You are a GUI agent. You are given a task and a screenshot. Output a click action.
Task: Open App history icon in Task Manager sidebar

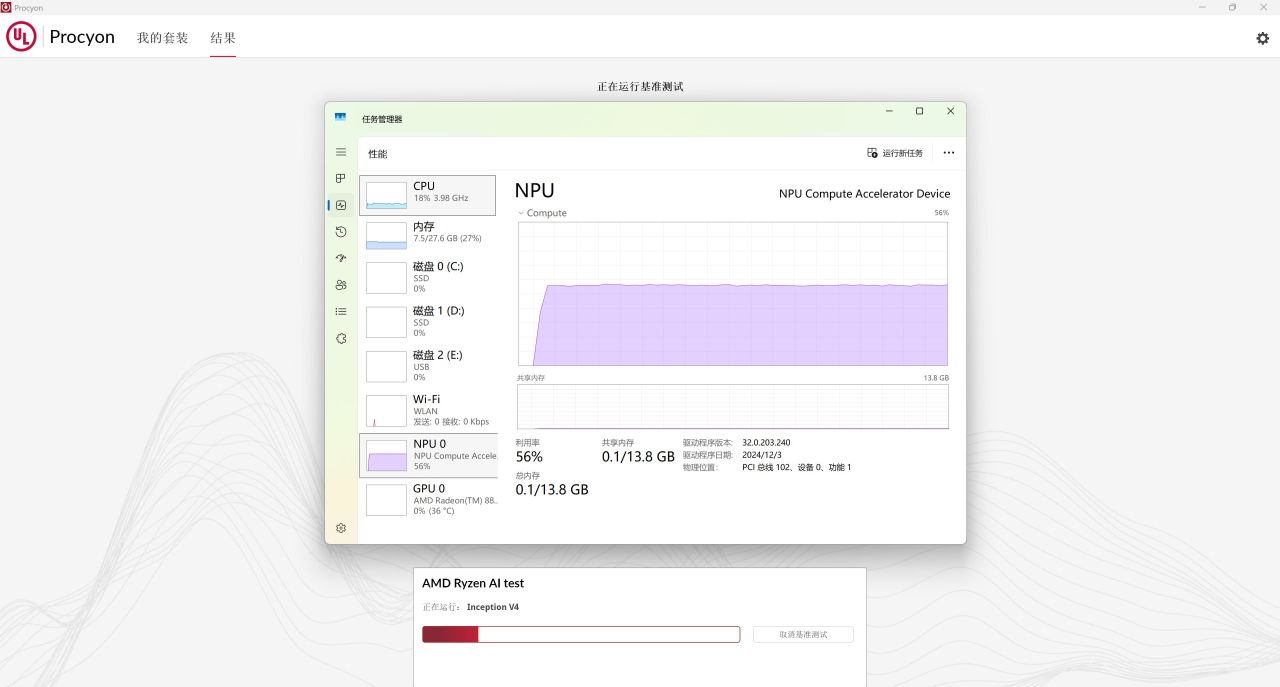[341, 232]
